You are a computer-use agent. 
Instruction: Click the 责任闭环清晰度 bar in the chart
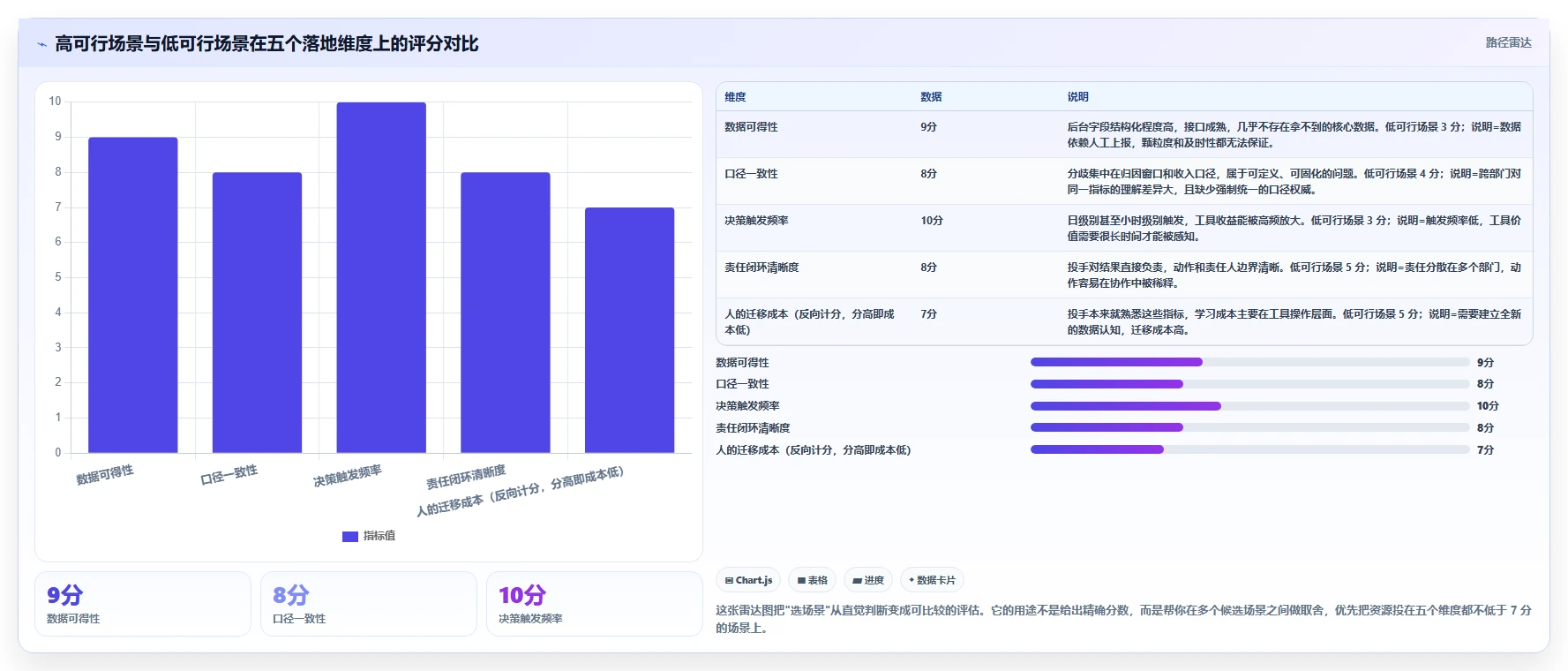click(506, 313)
